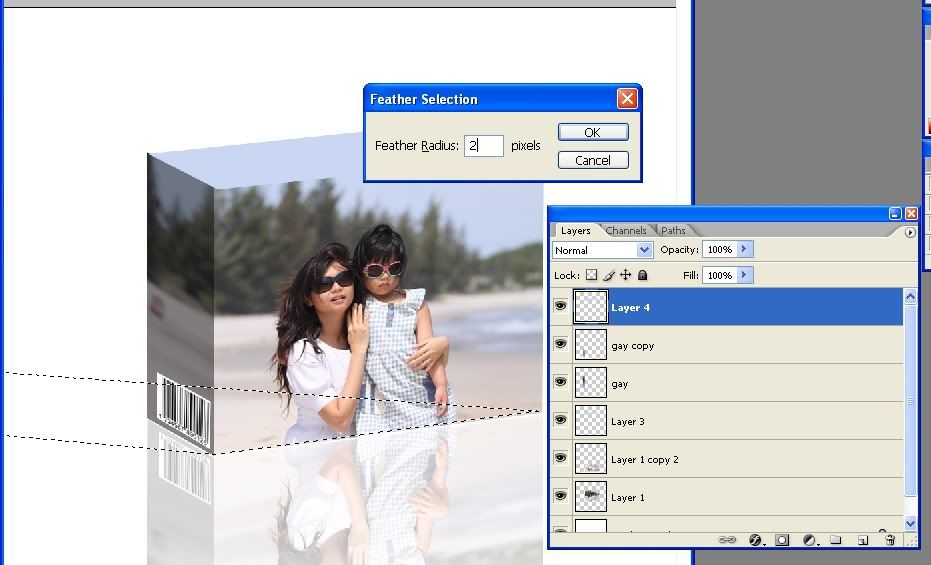Screen dimensions: 931x565
Task: Hide Layer 3 with eye icon
Action: (x=560, y=421)
